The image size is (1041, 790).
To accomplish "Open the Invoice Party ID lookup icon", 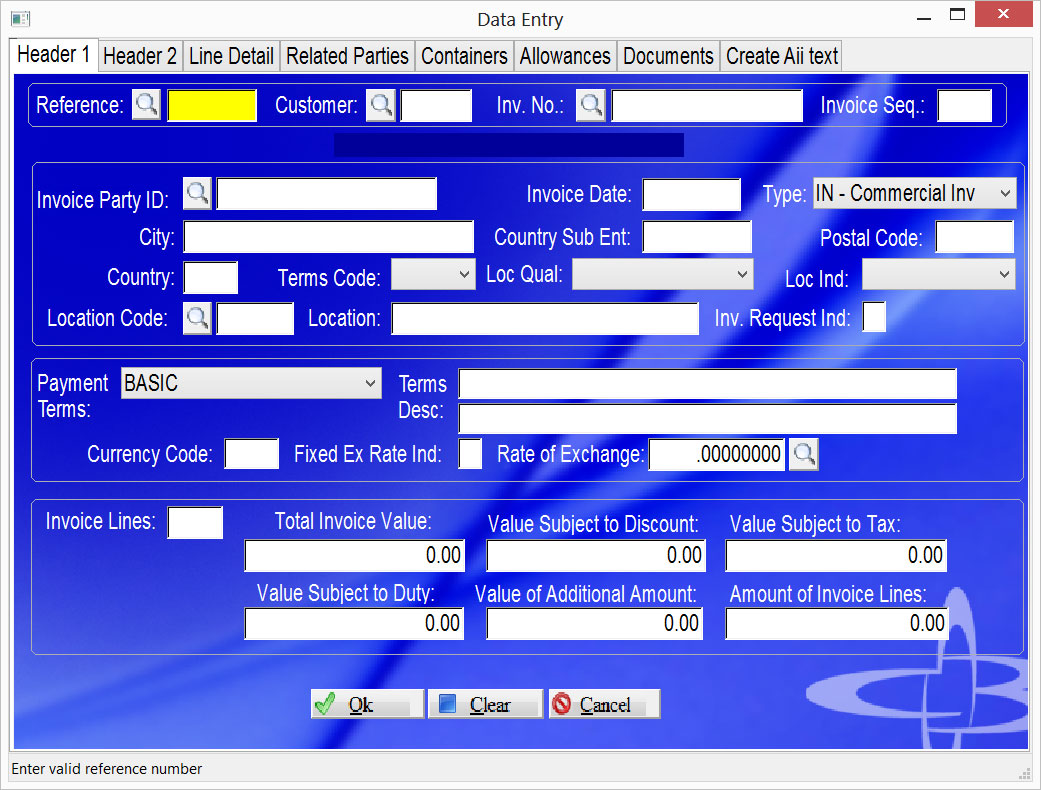I will pos(197,194).
